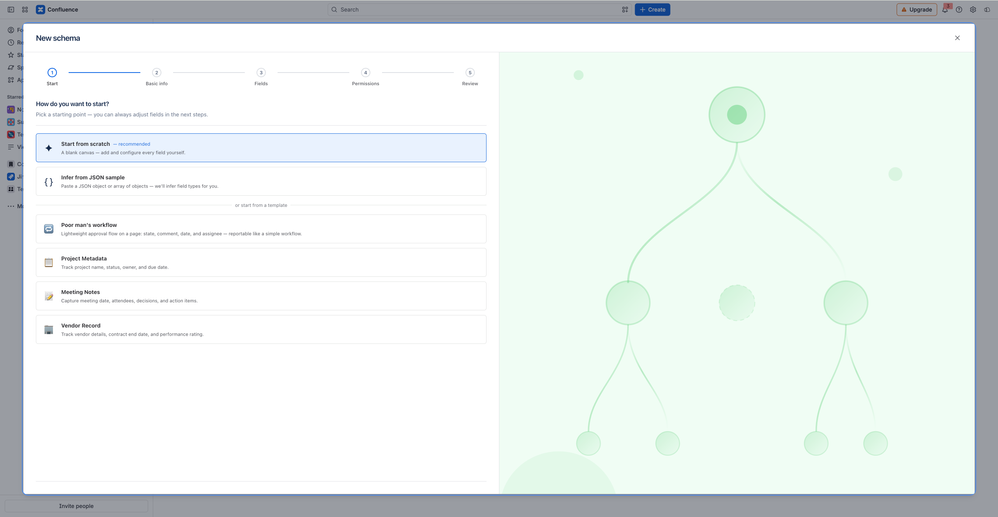Click the Recent clock icon in sidebar
The height and width of the screenshot is (517, 998).
coord(10,43)
